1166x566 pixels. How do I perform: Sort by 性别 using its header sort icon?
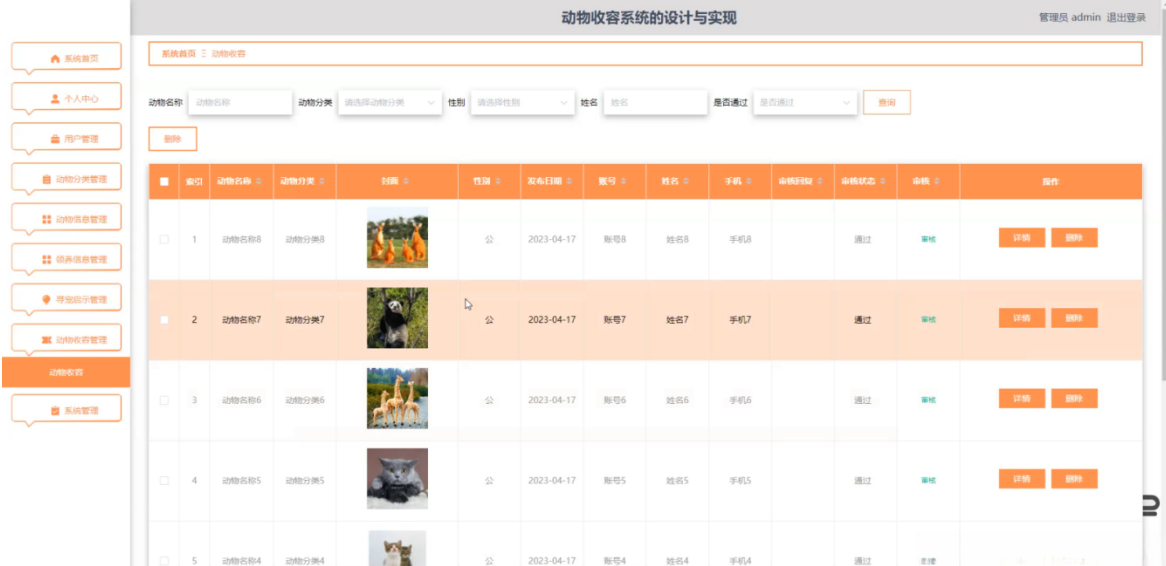tap(497, 181)
